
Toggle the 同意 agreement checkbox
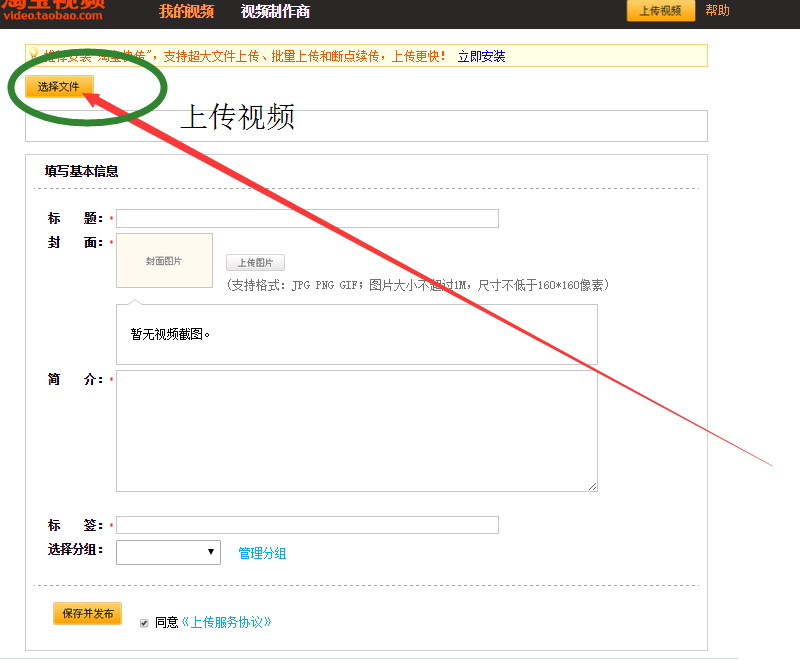pos(144,622)
